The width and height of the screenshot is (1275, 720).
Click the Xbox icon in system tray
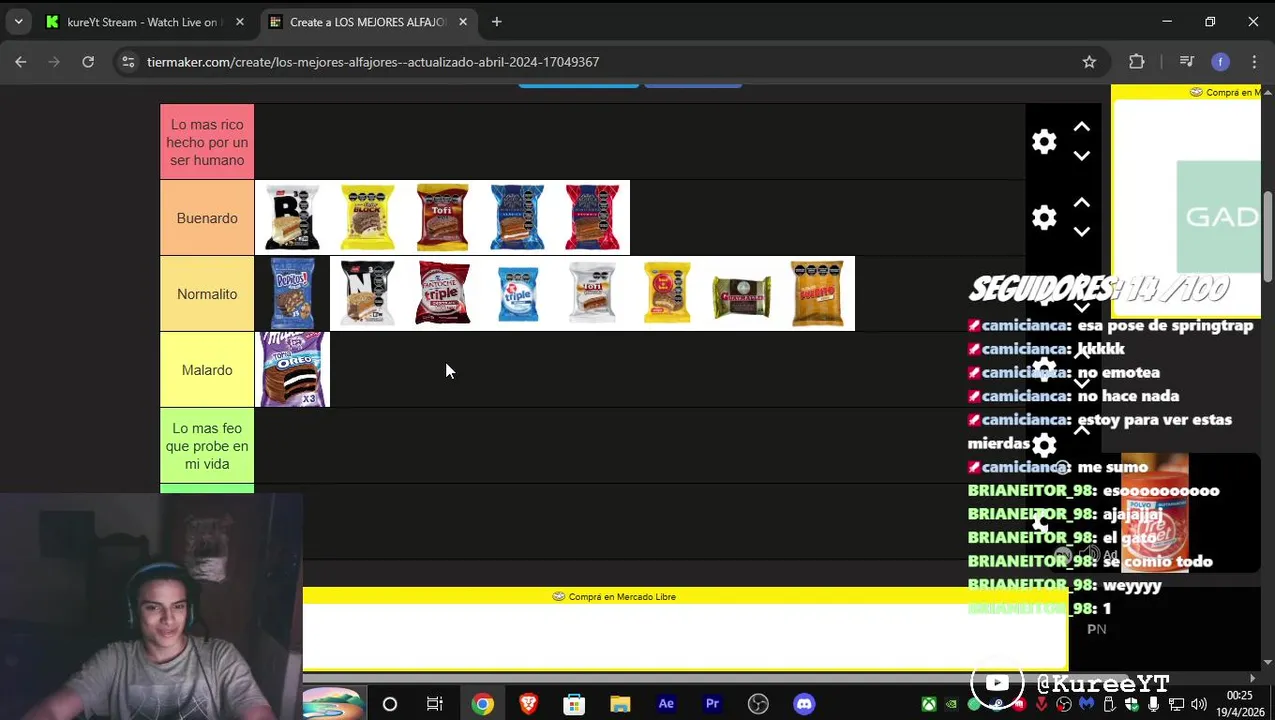929,705
